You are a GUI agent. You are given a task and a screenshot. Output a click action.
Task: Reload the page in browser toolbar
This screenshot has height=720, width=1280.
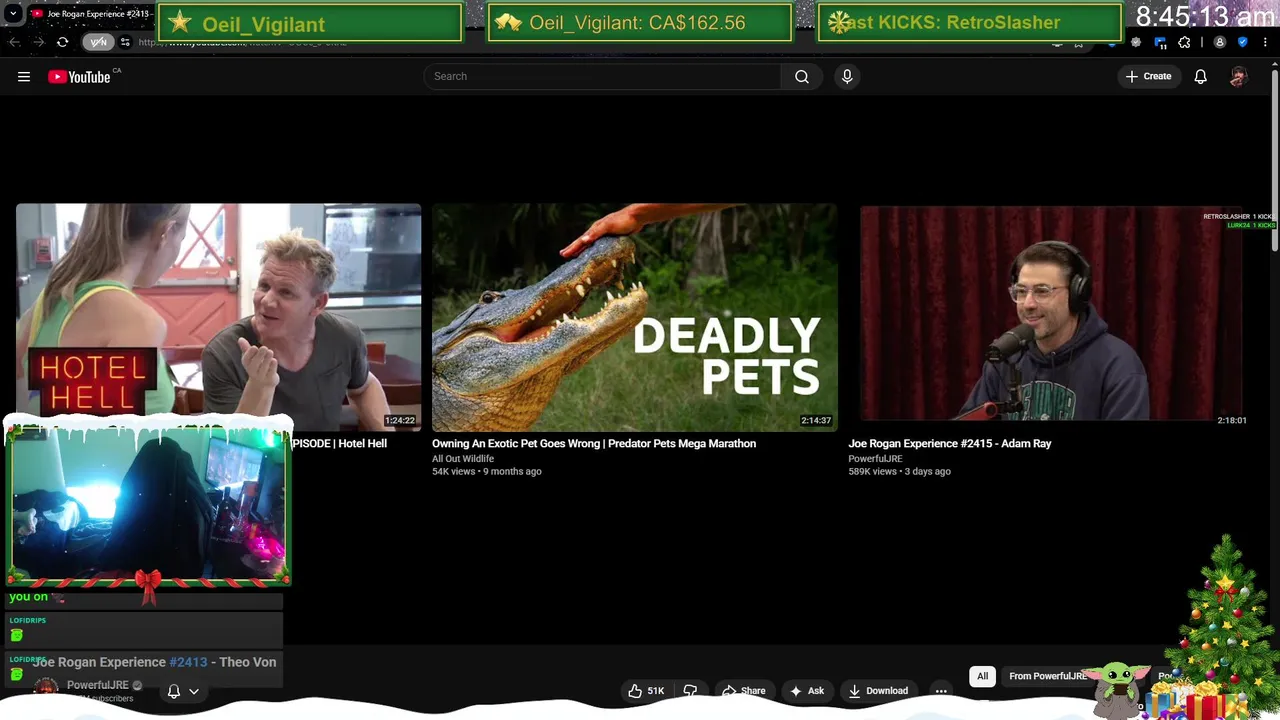point(62,42)
